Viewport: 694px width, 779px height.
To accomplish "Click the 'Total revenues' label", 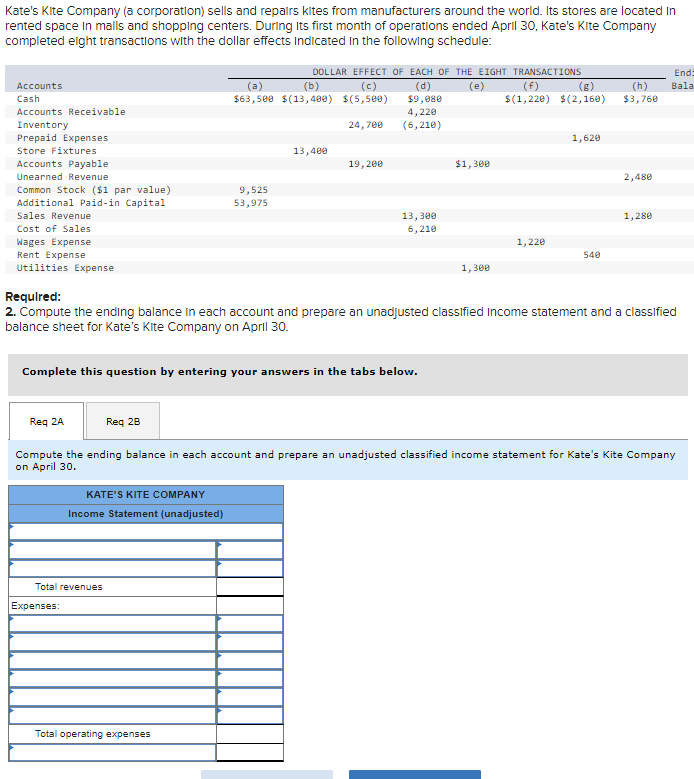I will point(69,587).
